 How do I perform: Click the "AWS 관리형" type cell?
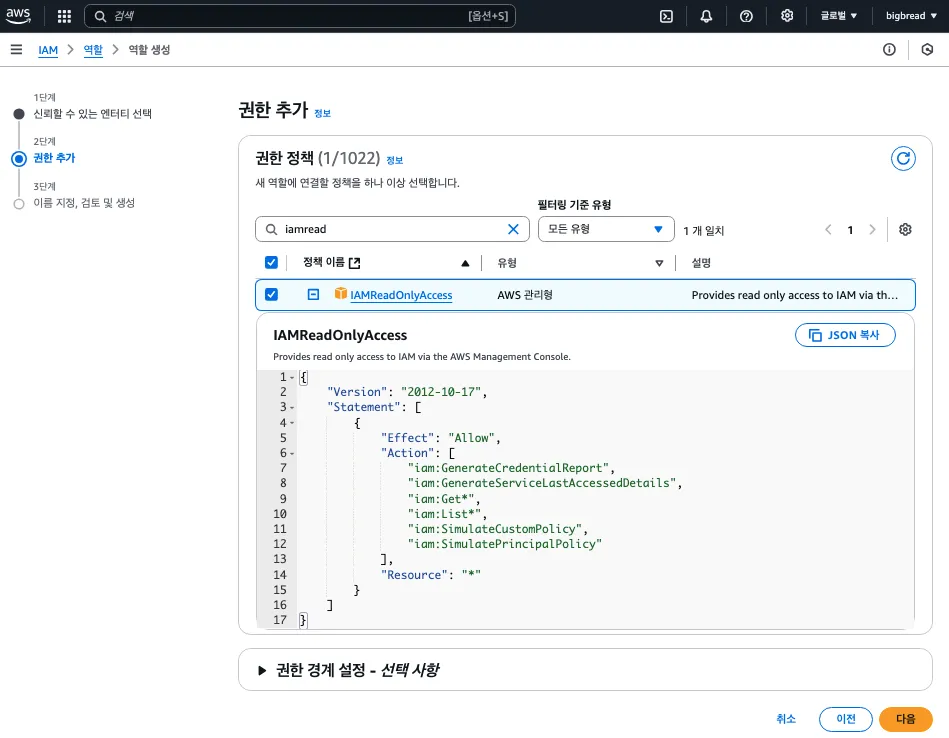[525, 295]
